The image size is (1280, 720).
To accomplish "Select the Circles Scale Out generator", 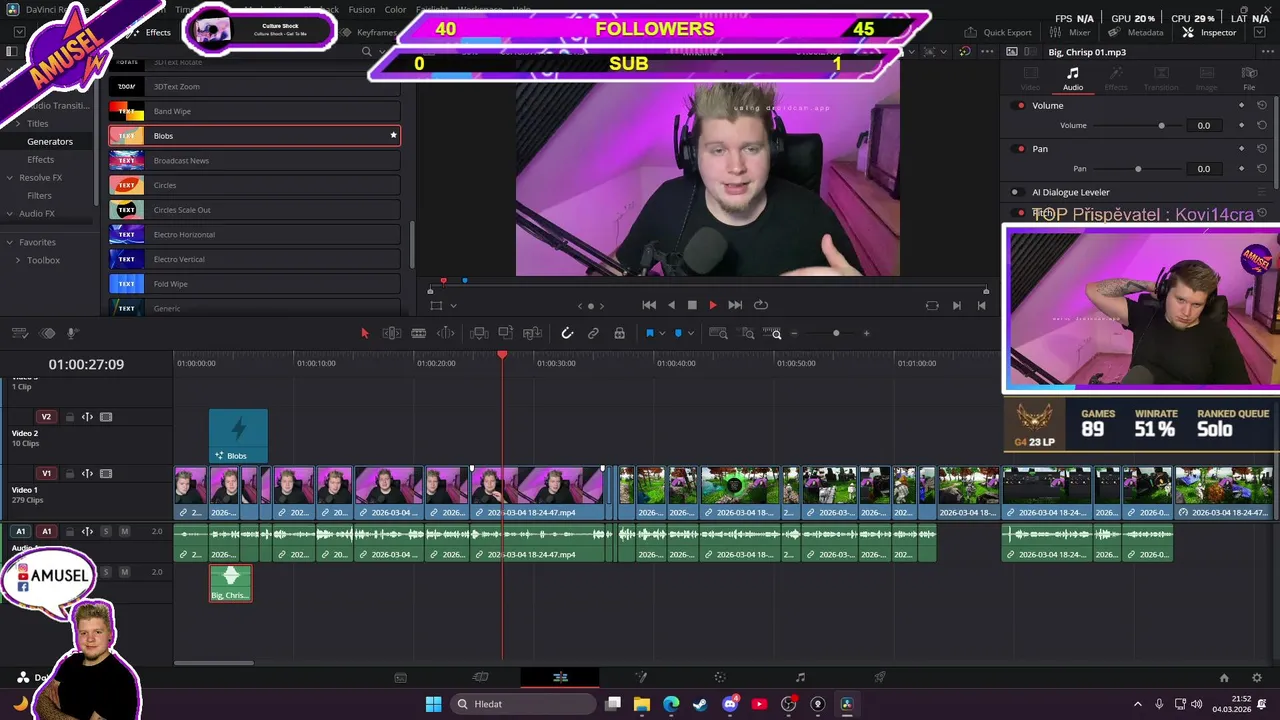I will [x=254, y=210].
